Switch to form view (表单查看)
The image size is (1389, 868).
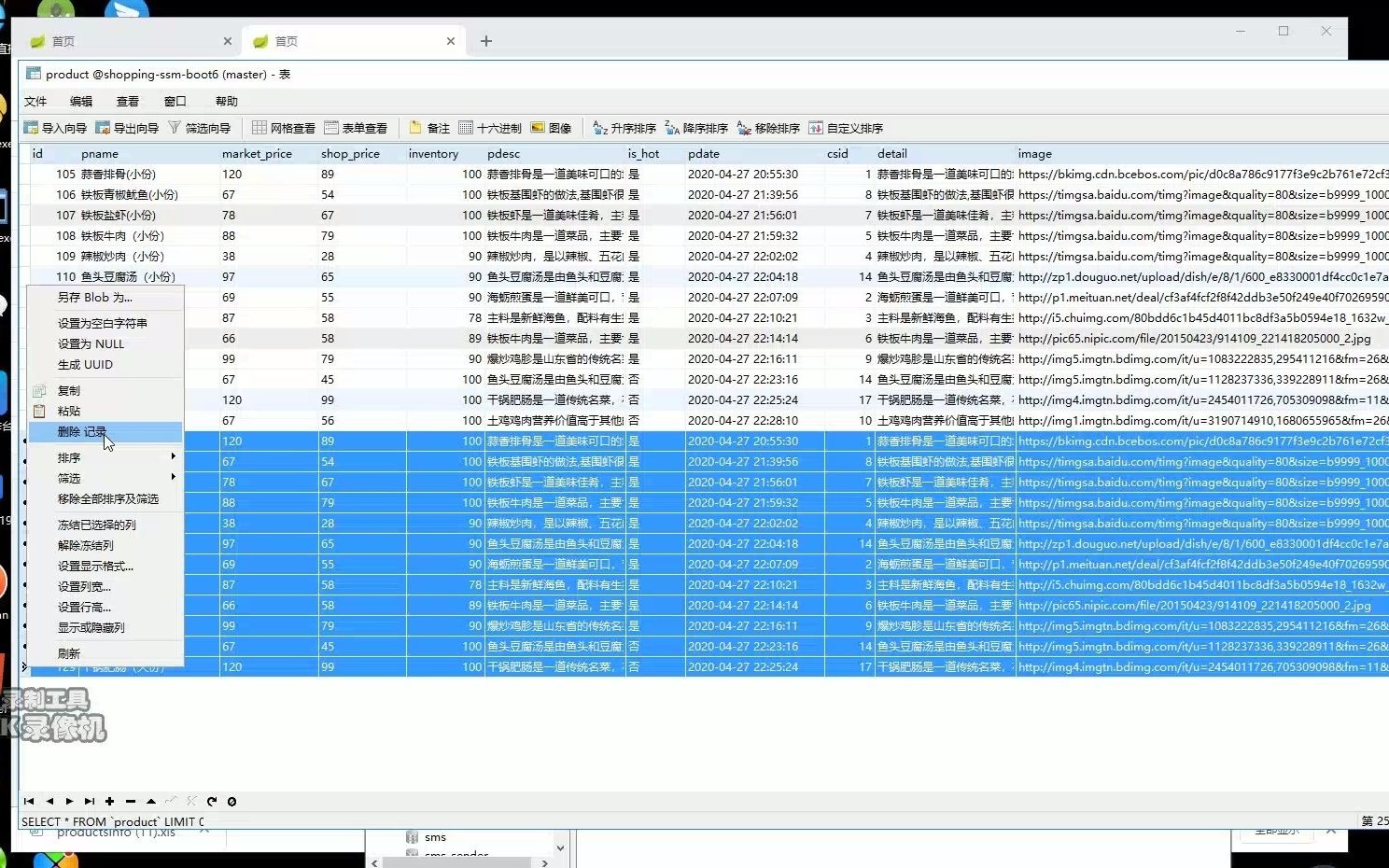coord(356,128)
